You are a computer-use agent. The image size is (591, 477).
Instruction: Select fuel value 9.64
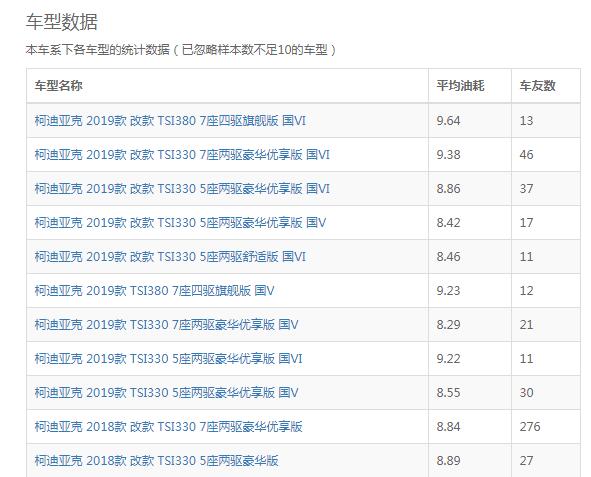[x=448, y=121]
